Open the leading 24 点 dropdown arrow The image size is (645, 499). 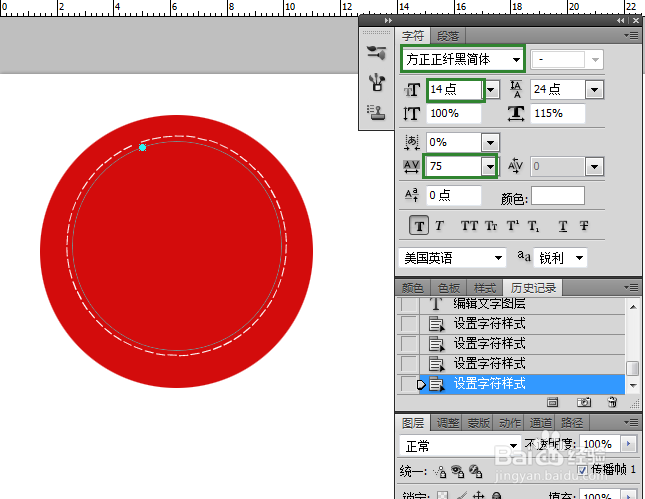594,89
